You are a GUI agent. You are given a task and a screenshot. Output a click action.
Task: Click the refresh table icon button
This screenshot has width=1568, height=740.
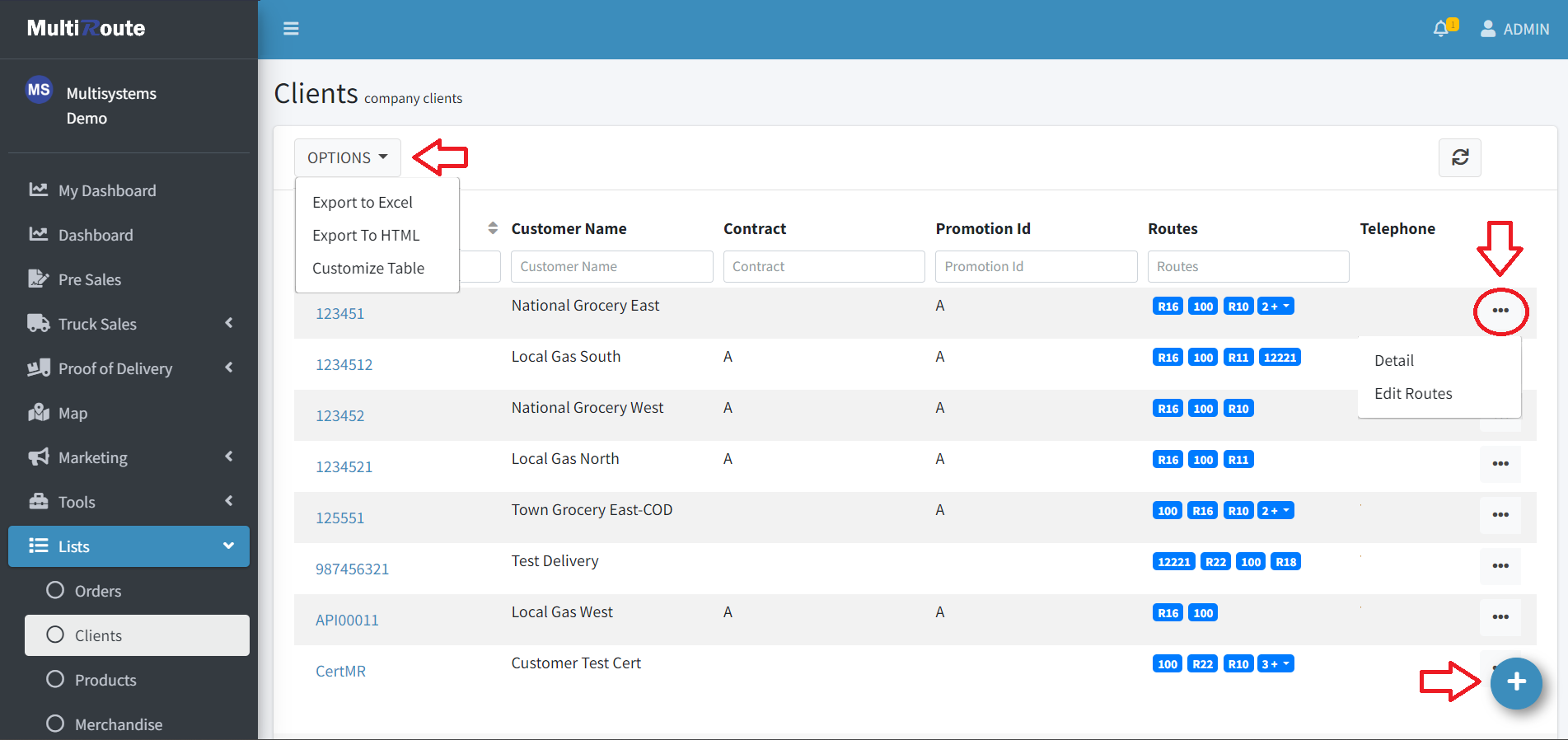(x=1459, y=157)
